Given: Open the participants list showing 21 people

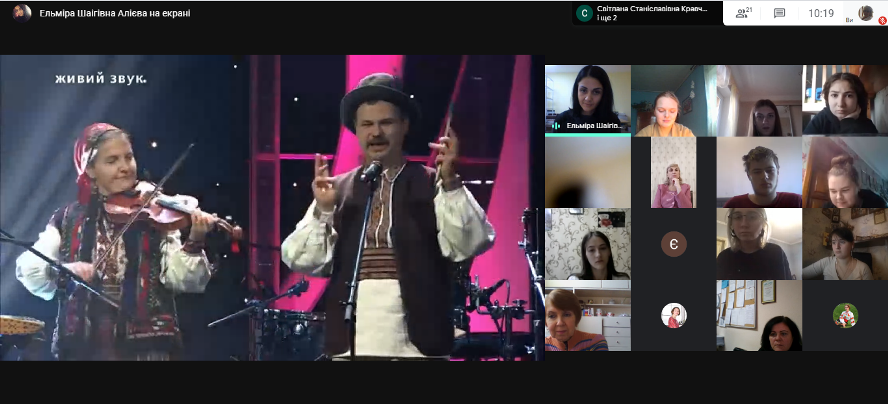Looking at the screenshot, I should coord(744,13).
